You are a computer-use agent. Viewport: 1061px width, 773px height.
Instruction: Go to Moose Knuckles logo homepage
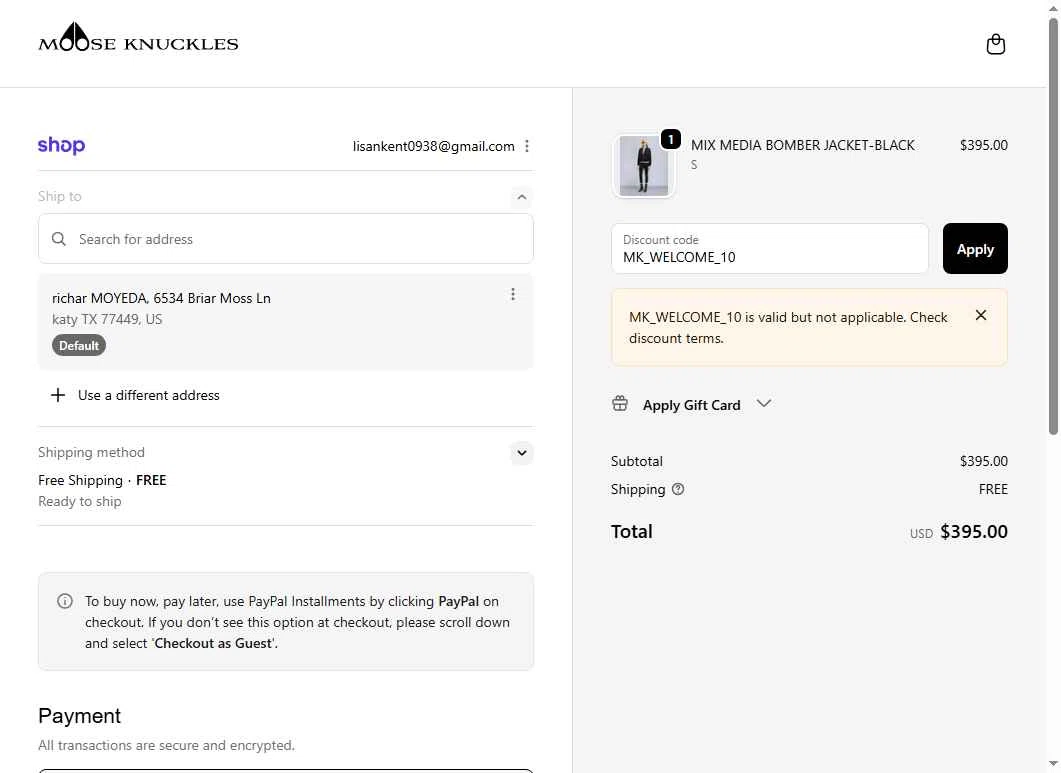138,38
